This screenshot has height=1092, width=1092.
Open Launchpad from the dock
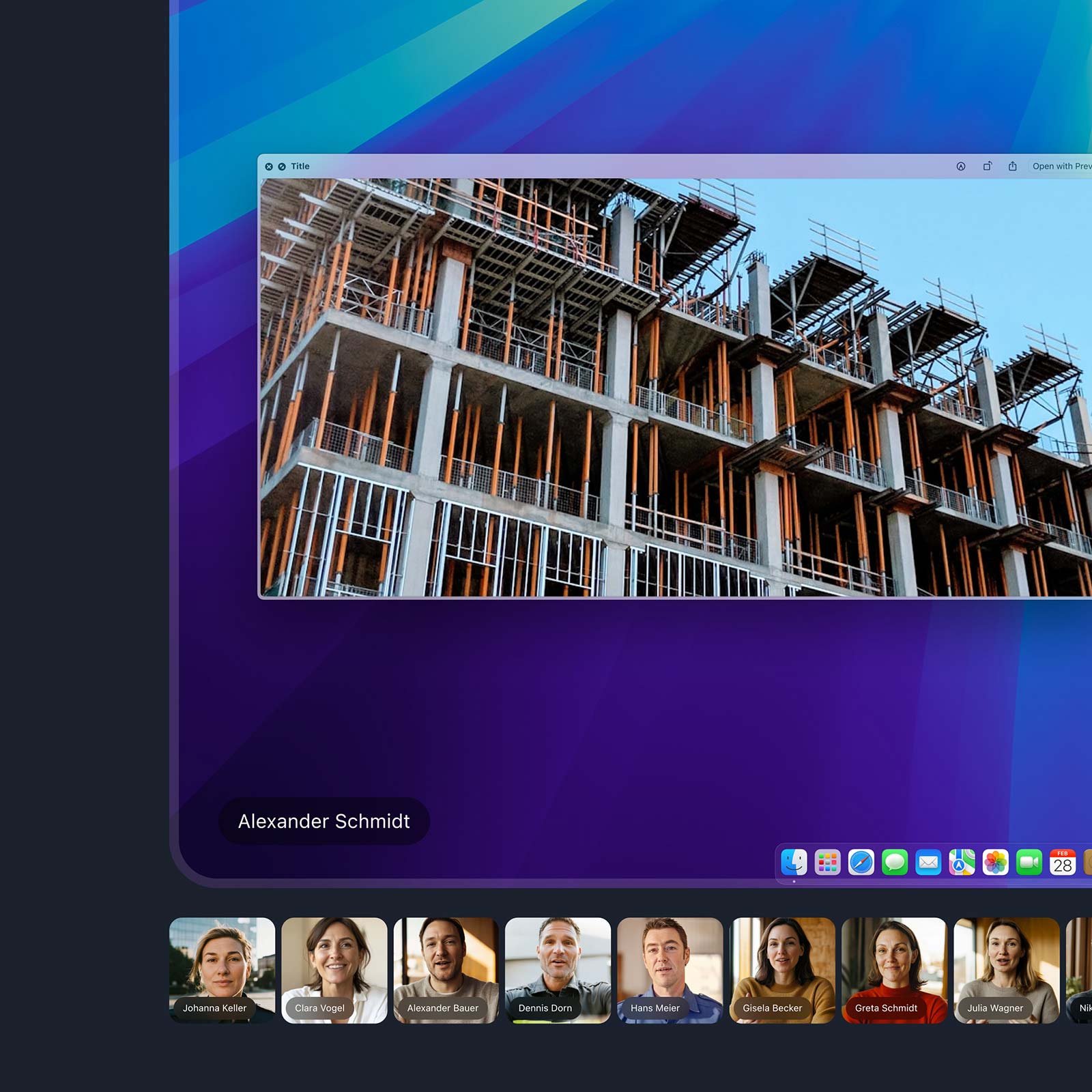(x=827, y=863)
